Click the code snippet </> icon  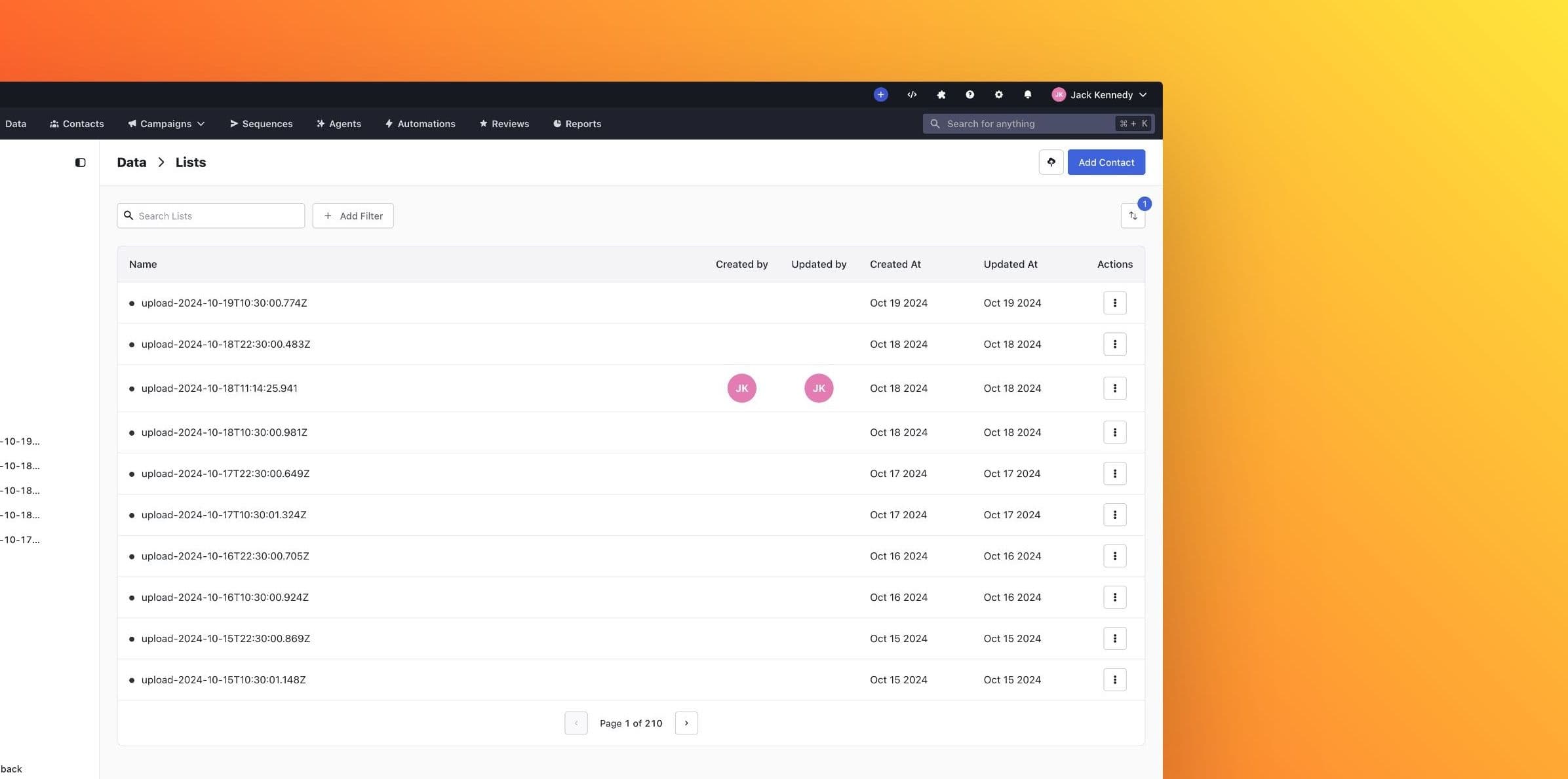[912, 94]
